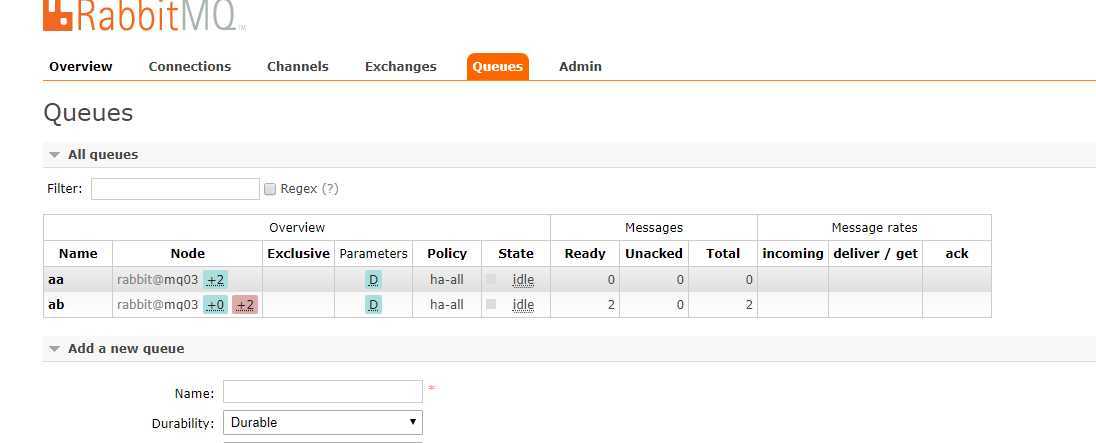Sort by the Name column header
The width and height of the screenshot is (1096, 443).
pyautogui.click(x=78, y=254)
